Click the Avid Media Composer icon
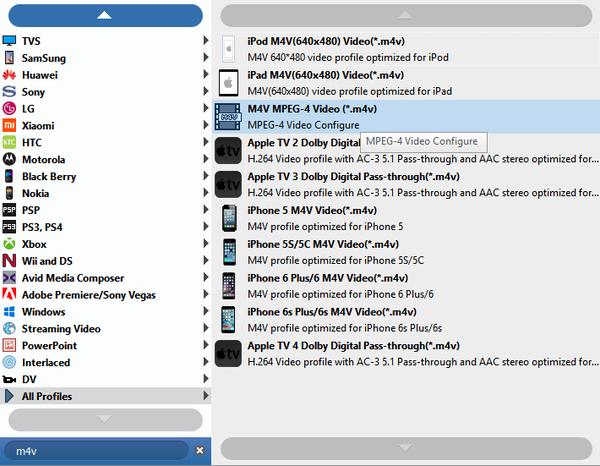600x466 pixels. tap(9, 278)
